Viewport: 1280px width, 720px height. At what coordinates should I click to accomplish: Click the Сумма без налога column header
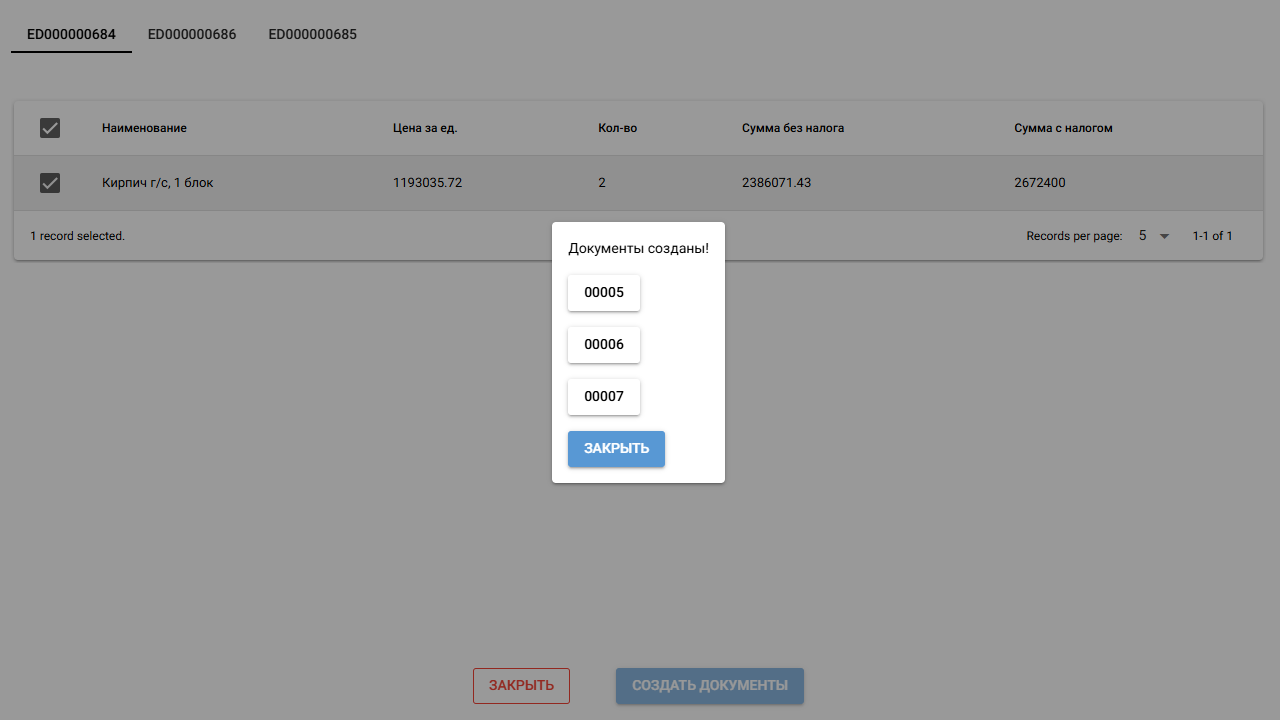[x=793, y=128]
